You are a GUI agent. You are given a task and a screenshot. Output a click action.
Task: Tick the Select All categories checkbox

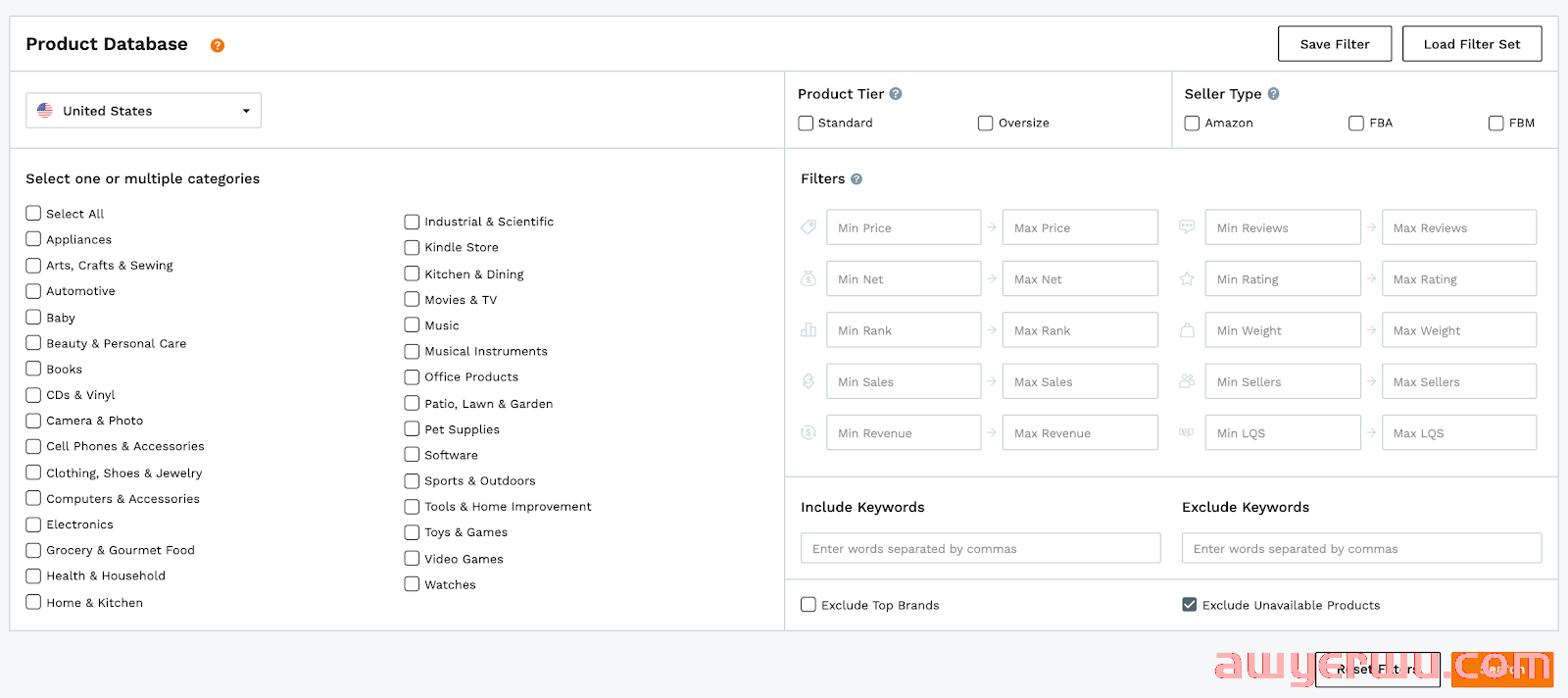coord(33,213)
